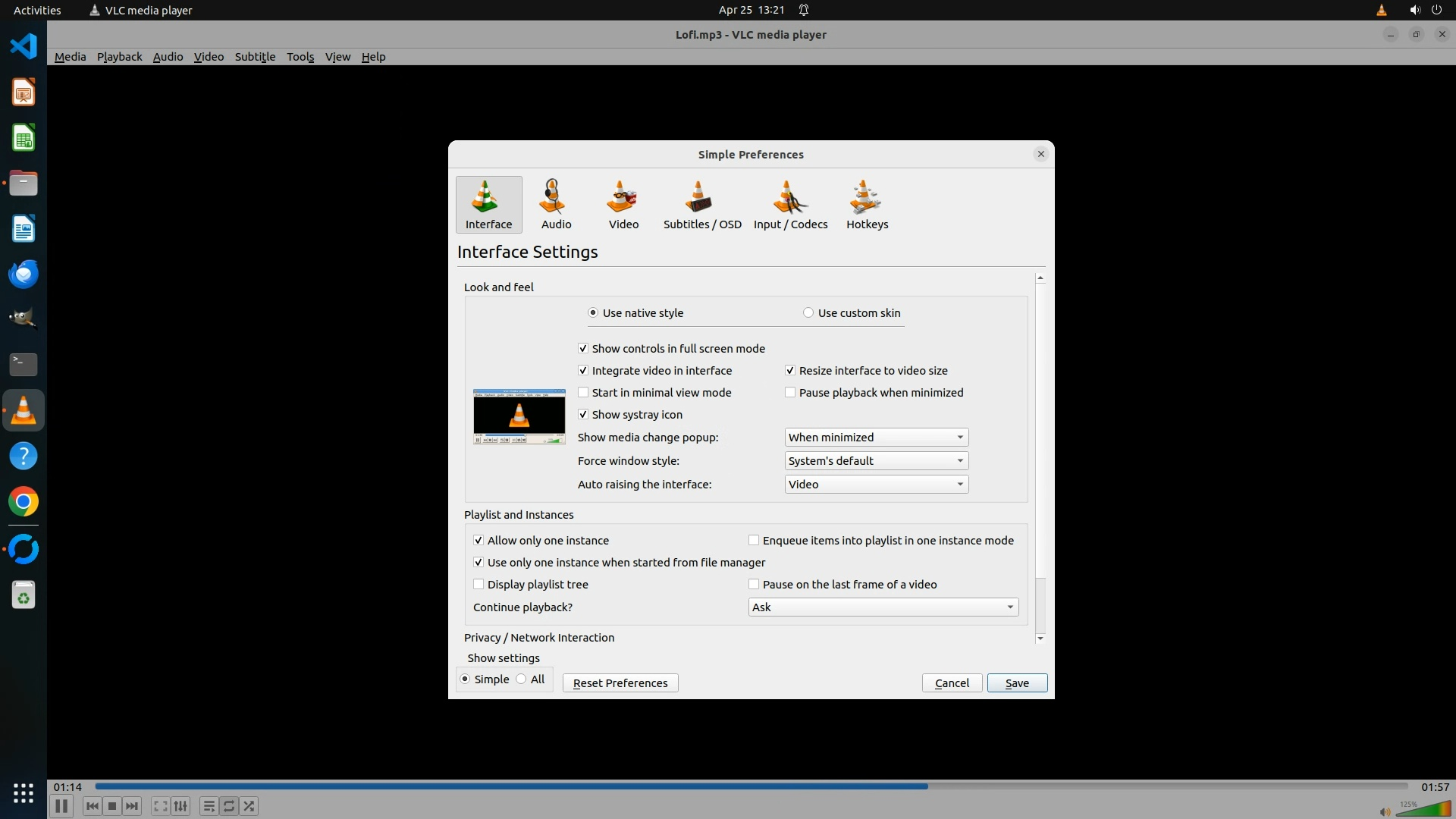Open the Force window style dropdown

coord(876,461)
